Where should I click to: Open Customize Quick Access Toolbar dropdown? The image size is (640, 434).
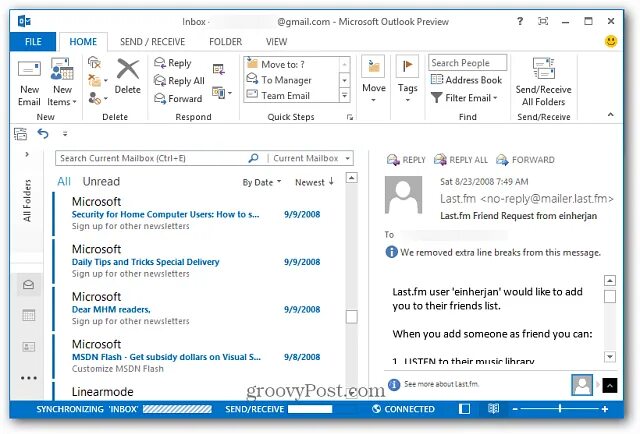point(65,134)
